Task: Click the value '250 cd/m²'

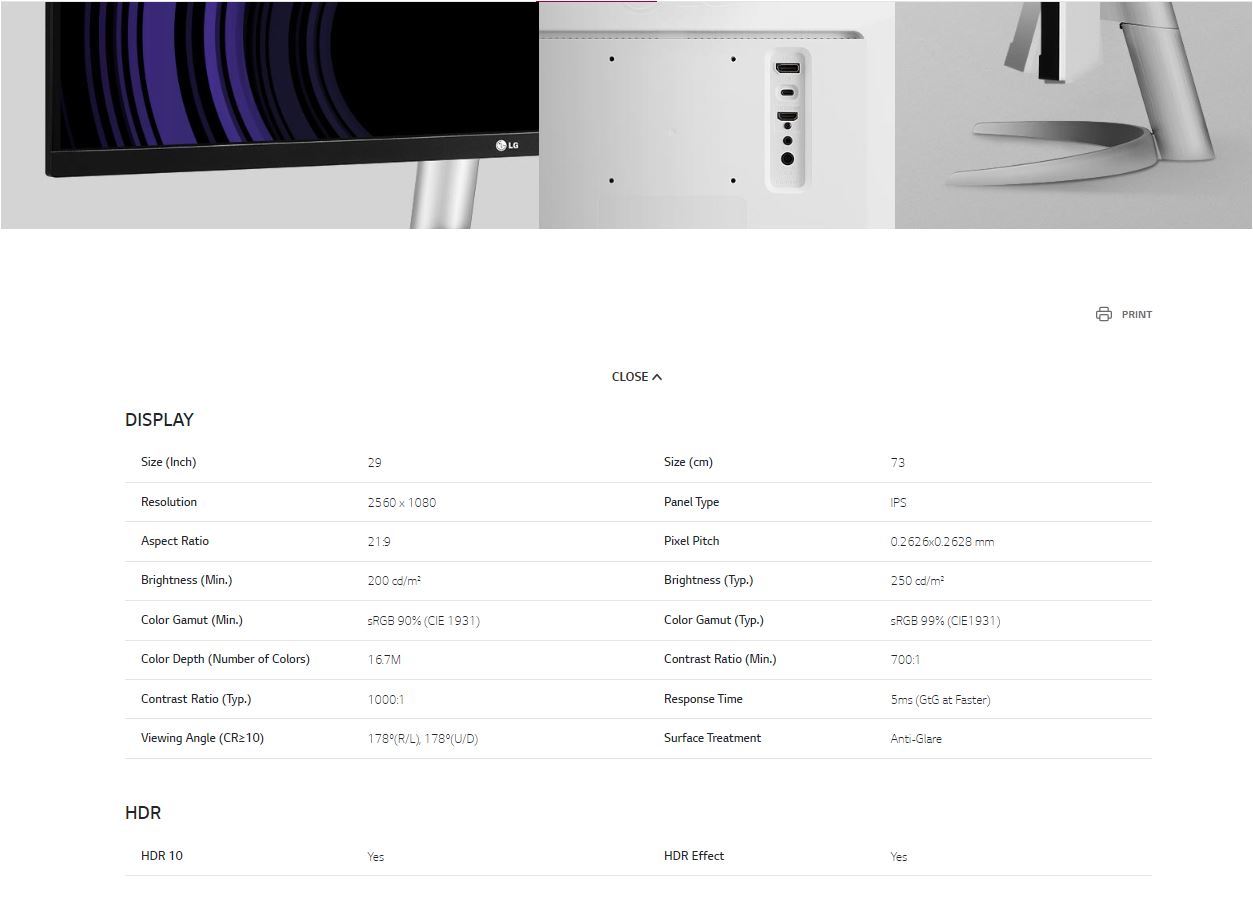Action: (917, 581)
